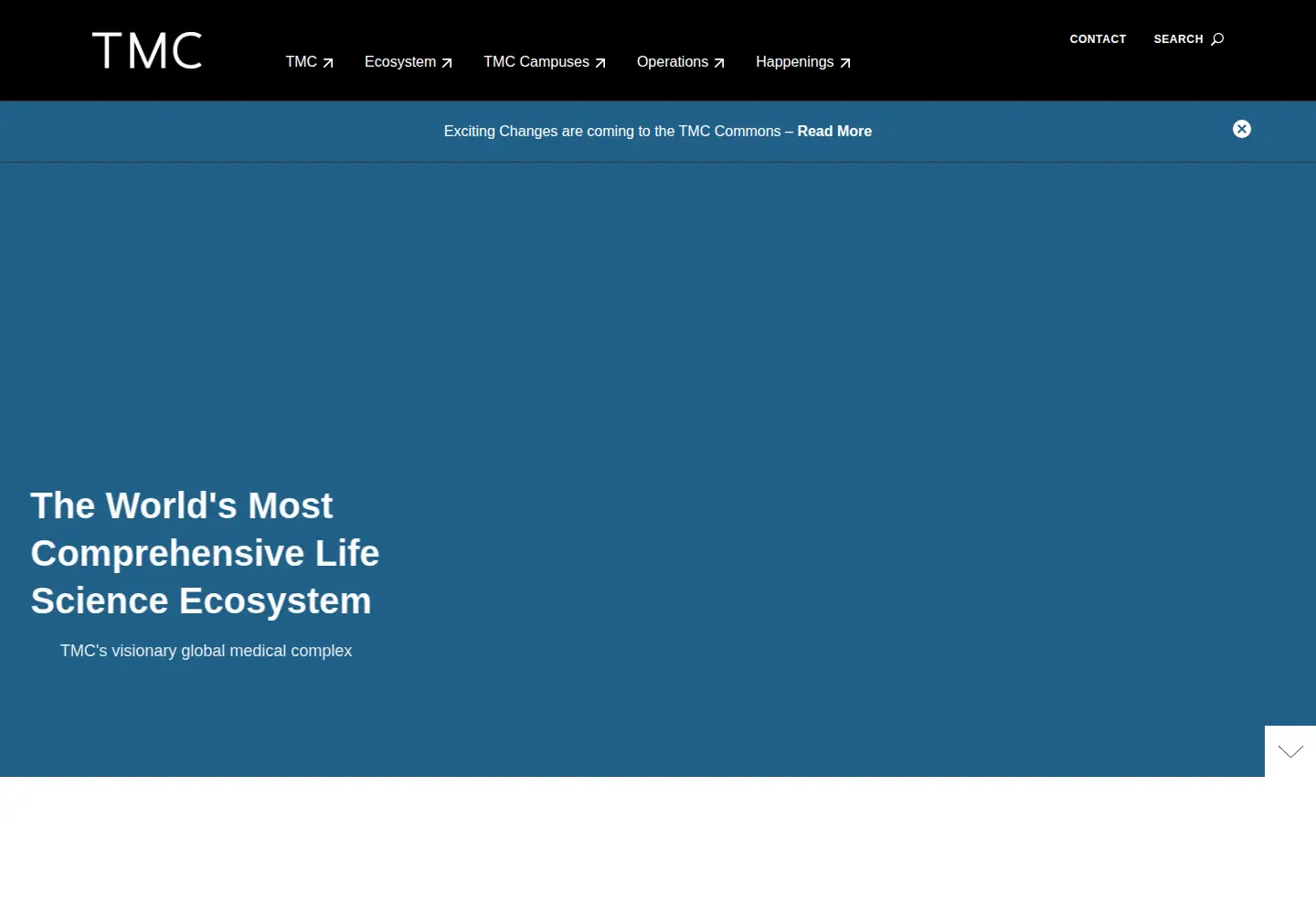
Task: Open the TMC Campuses menu
Action: point(545,62)
